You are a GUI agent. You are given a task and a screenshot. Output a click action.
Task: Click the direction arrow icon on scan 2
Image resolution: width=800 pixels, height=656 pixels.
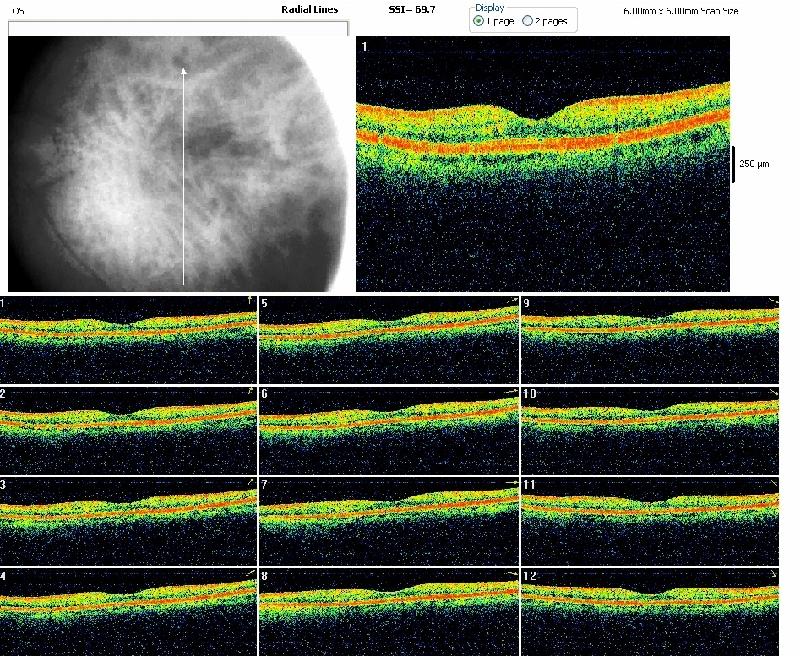point(250,392)
